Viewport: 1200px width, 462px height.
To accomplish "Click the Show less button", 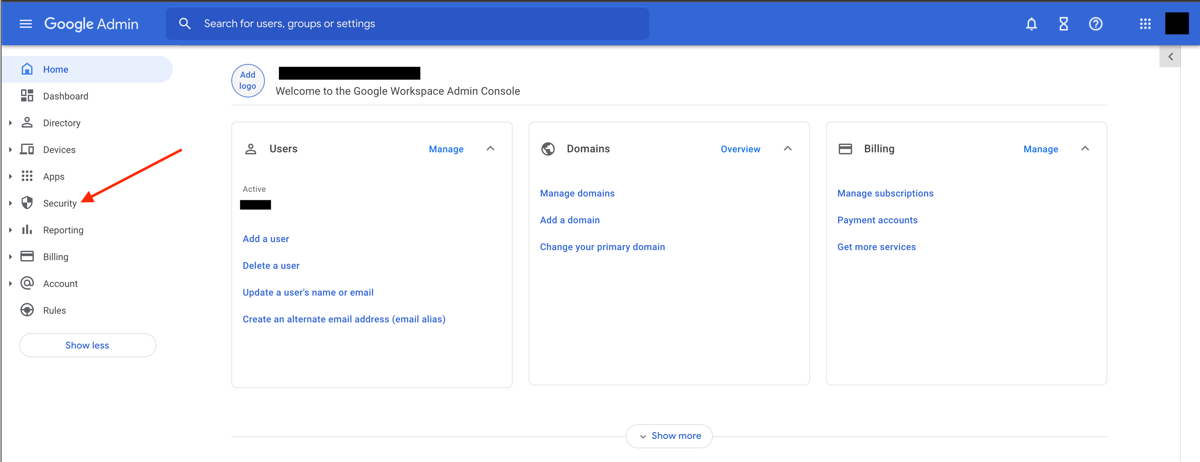I will click(x=88, y=345).
